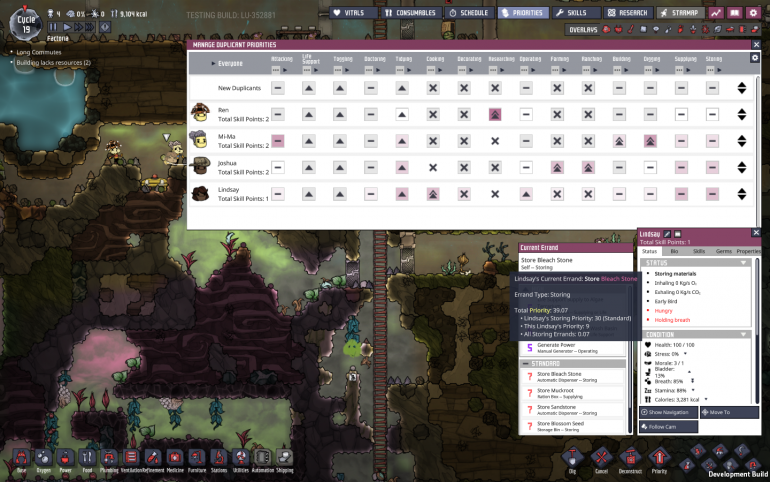This screenshot has width=770, height=482.
Task: Select the Dig tool
Action: (x=572, y=458)
